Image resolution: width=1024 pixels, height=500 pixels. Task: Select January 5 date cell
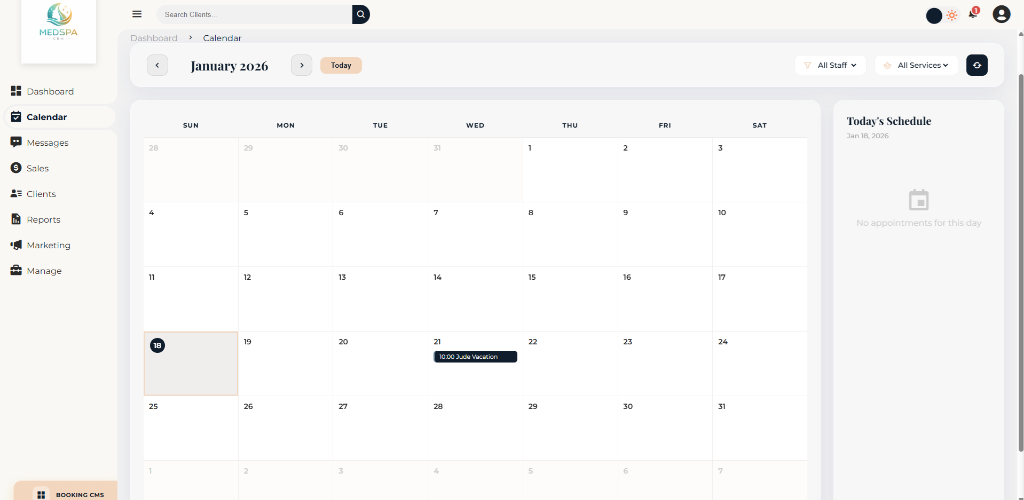[x=285, y=234]
